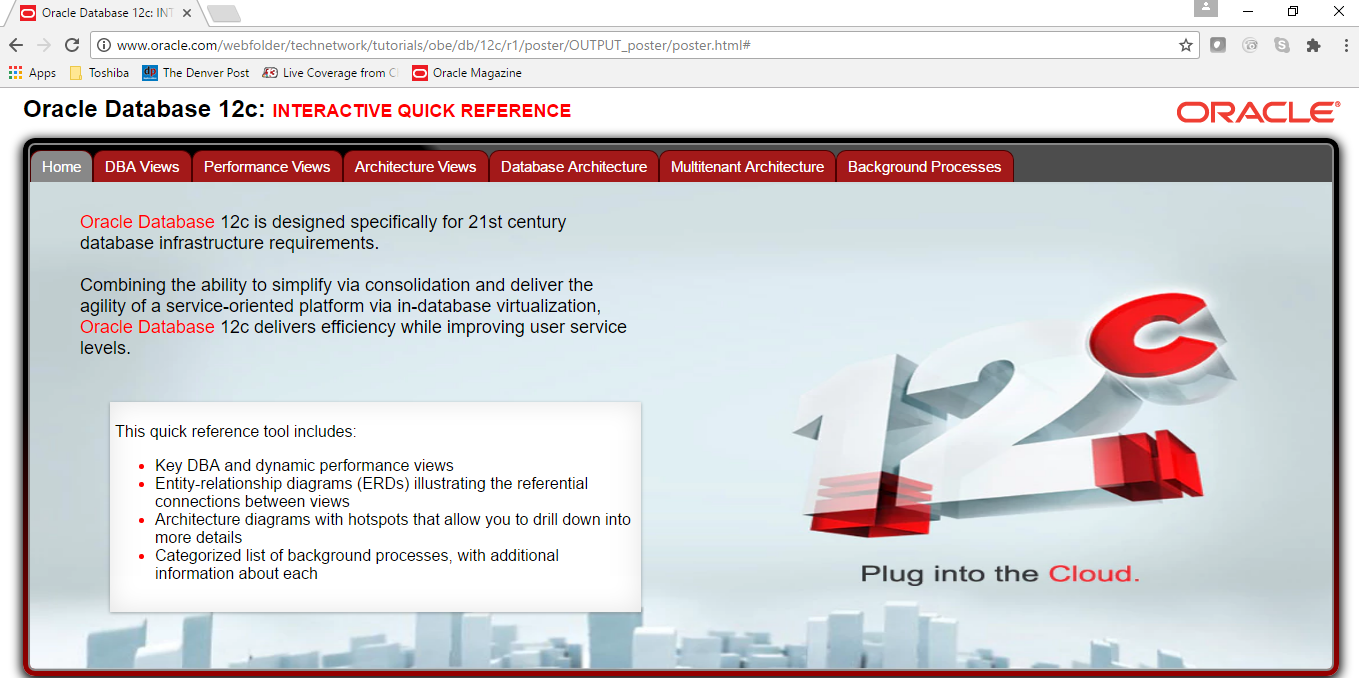Open the Live Coverage bookmark

tap(330, 73)
